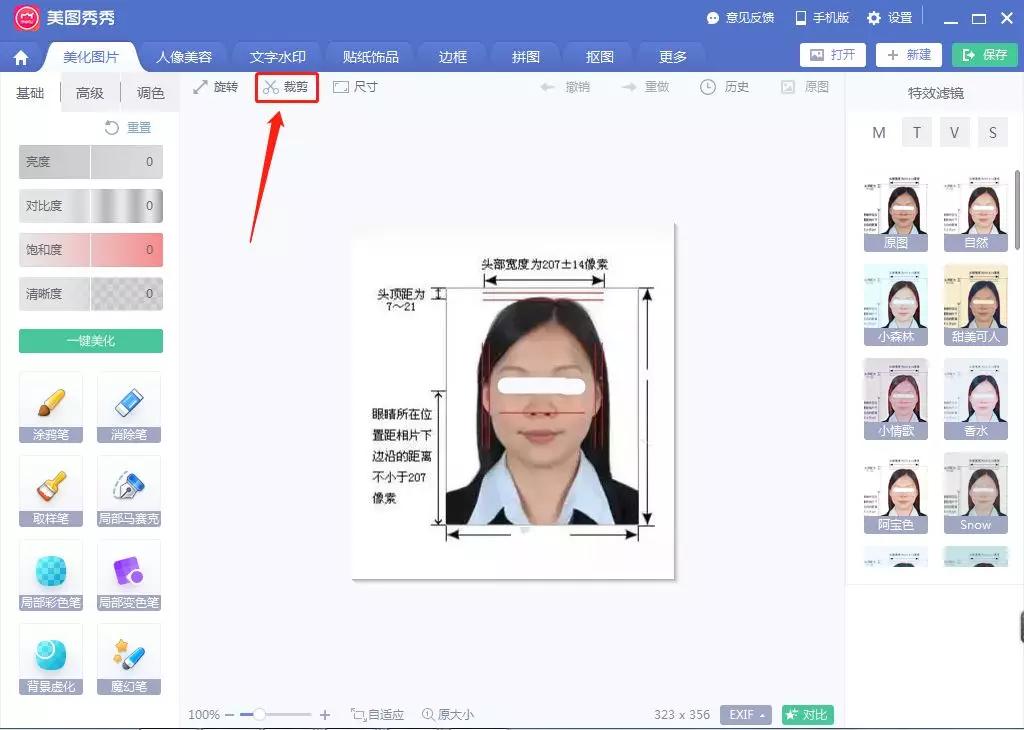Open the 尺寸 size tool
The height and width of the screenshot is (730, 1024).
tap(355, 87)
